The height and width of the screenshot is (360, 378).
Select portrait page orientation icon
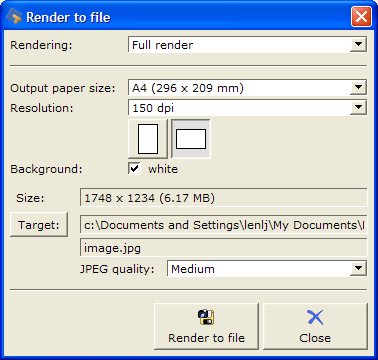pyautogui.click(x=148, y=139)
